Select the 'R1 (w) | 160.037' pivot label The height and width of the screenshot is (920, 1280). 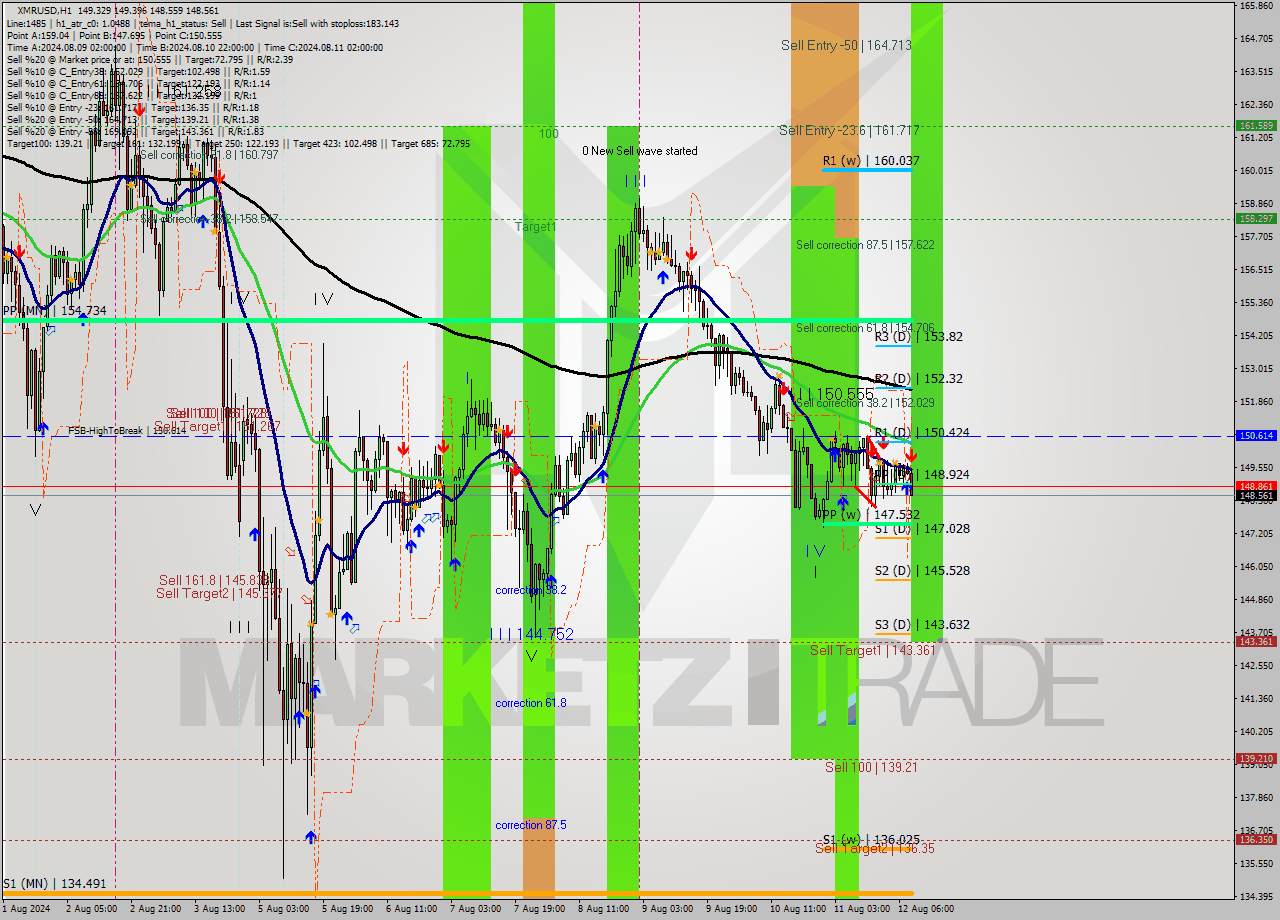(x=871, y=160)
